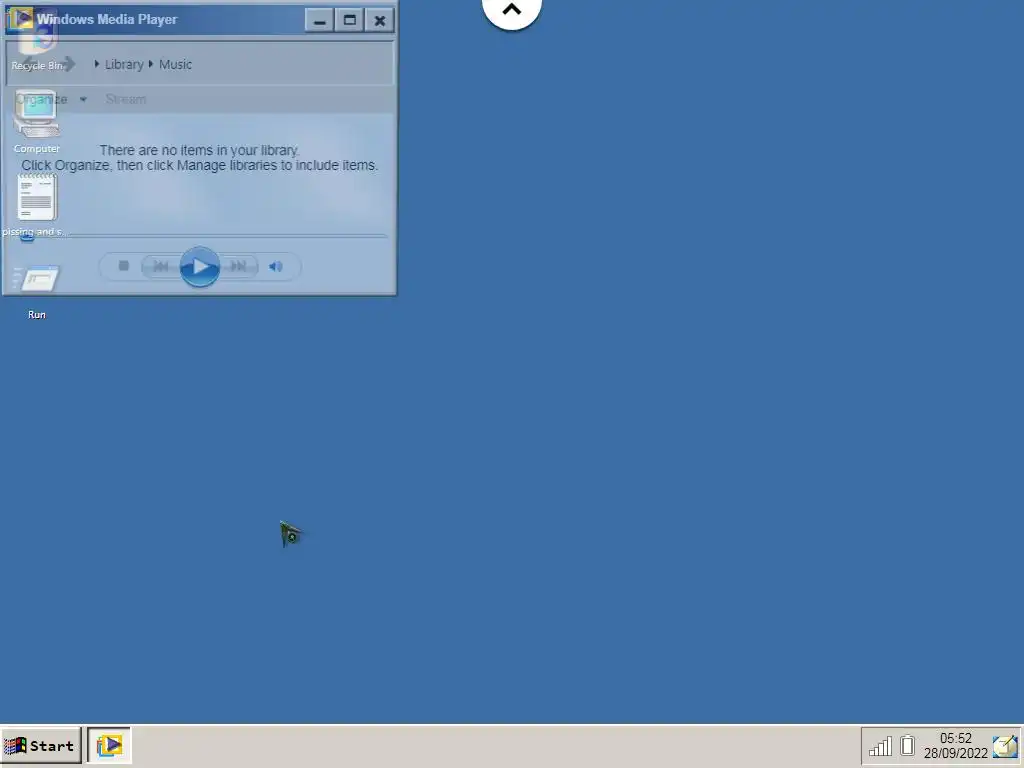The height and width of the screenshot is (768, 1024).
Task: Collapse the top chevron-up handle
Action: coord(511,10)
